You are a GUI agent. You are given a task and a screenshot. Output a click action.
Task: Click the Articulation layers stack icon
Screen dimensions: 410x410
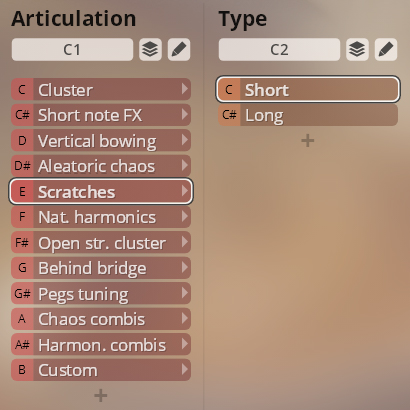(150, 50)
